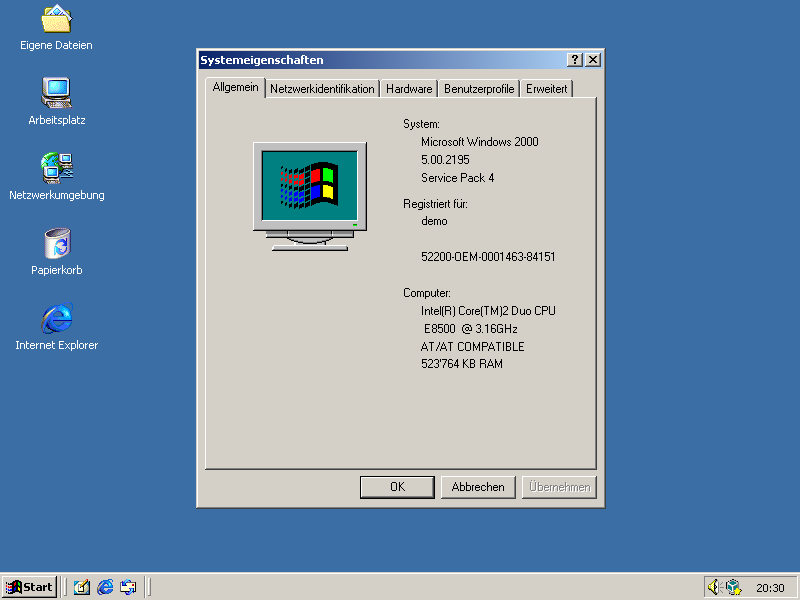The height and width of the screenshot is (600, 800).
Task: Click Show Desktop quick launch icon
Action: [x=82, y=587]
